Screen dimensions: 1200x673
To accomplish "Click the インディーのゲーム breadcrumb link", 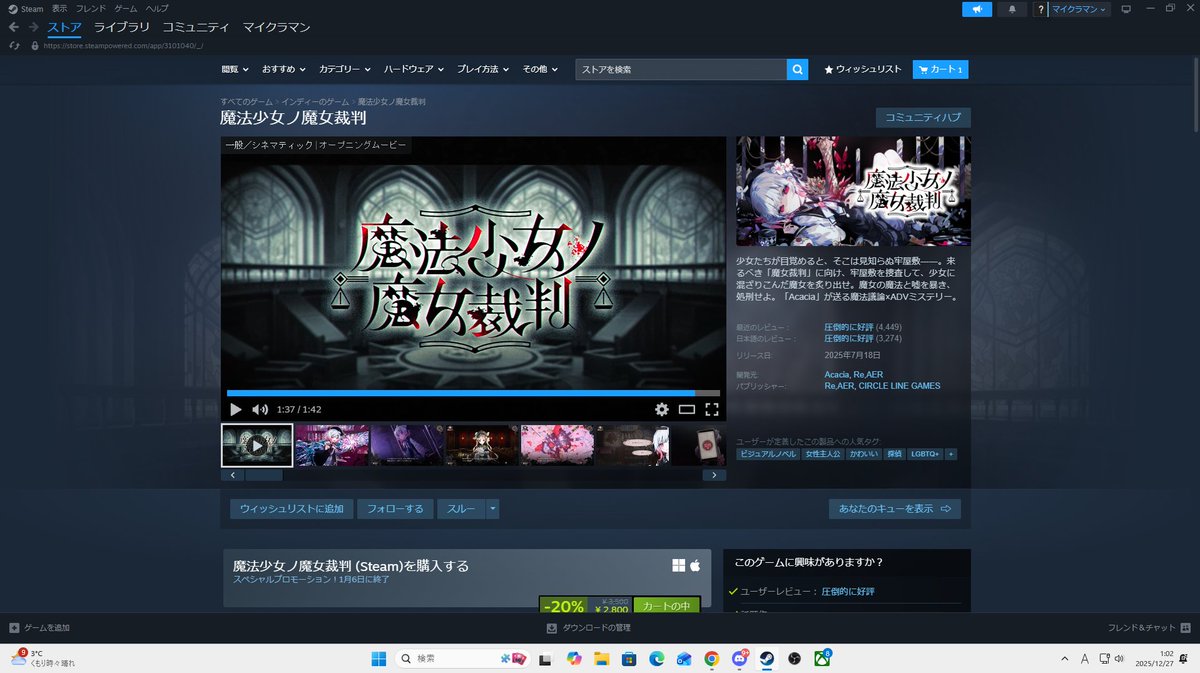I will pos(315,102).
